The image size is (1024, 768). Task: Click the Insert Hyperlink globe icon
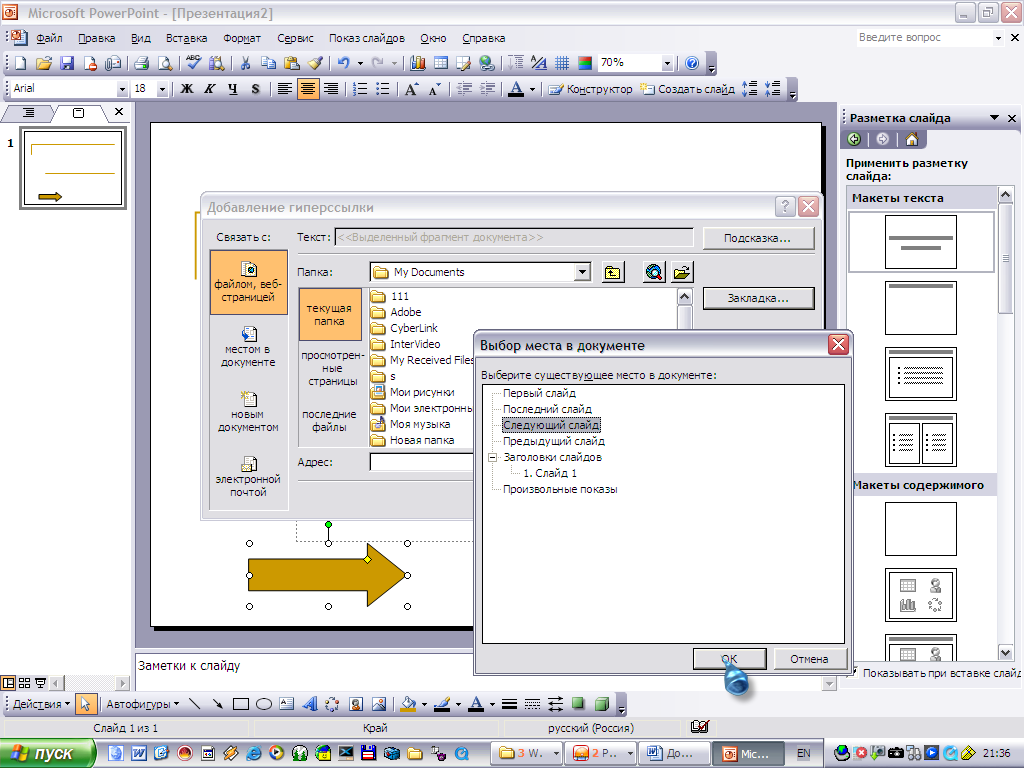pyautogui.click(x=487, y=63)
